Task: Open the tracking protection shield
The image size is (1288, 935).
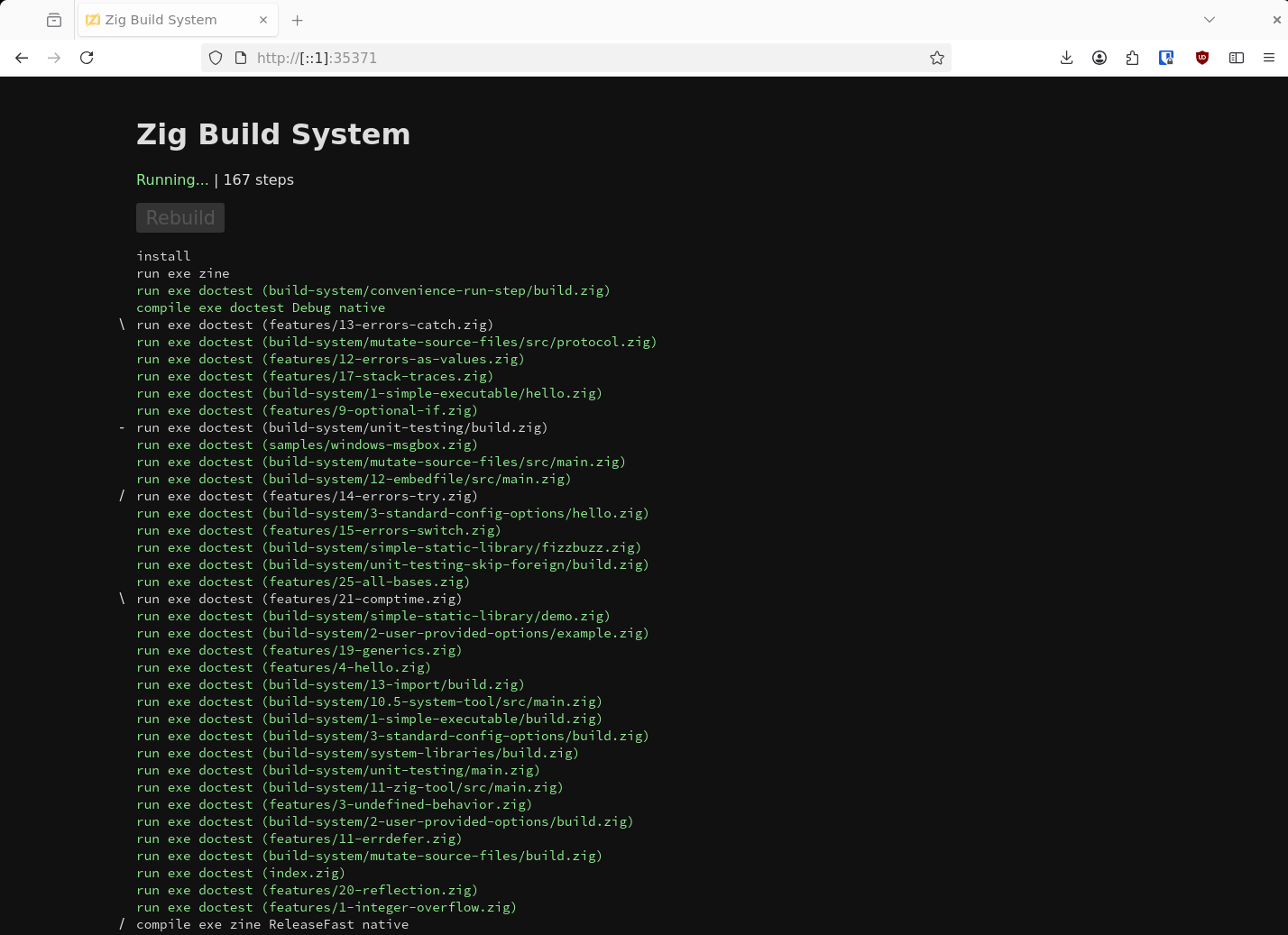Action: (215, 58)
